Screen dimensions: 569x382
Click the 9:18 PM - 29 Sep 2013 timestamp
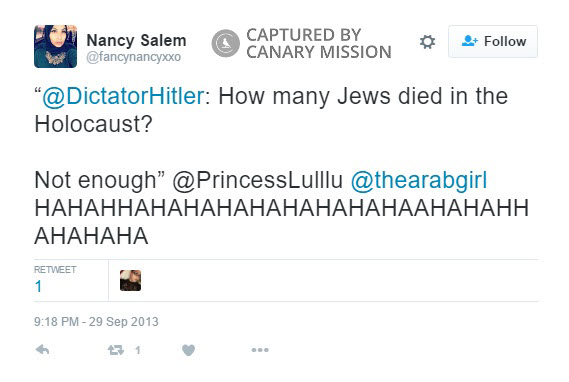click(x=96, y=322)
